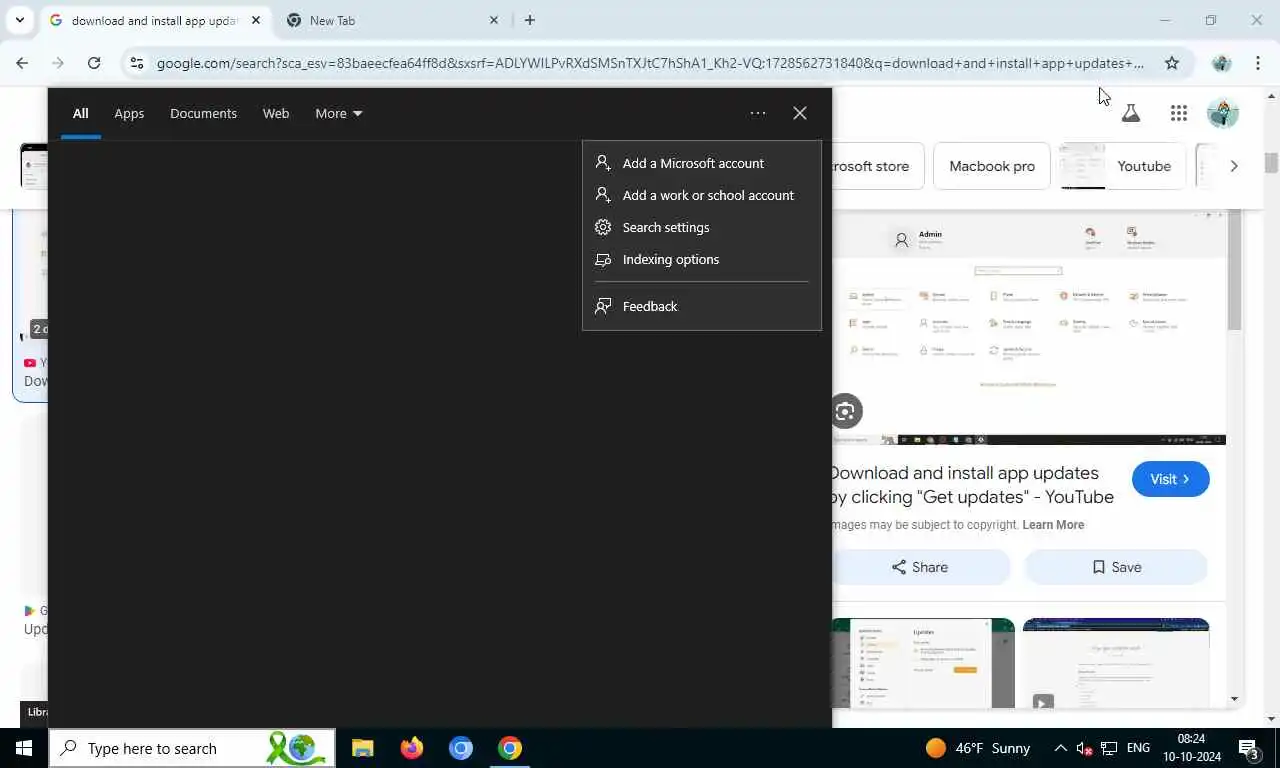View site information icon in address bar
Screen dimensions: 1280x768
(x=137, y=63)
